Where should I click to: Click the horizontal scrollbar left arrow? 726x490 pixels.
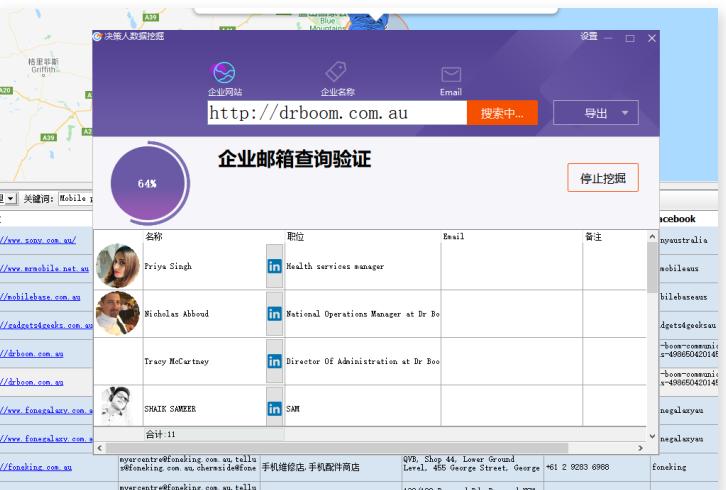click(100, 448)
